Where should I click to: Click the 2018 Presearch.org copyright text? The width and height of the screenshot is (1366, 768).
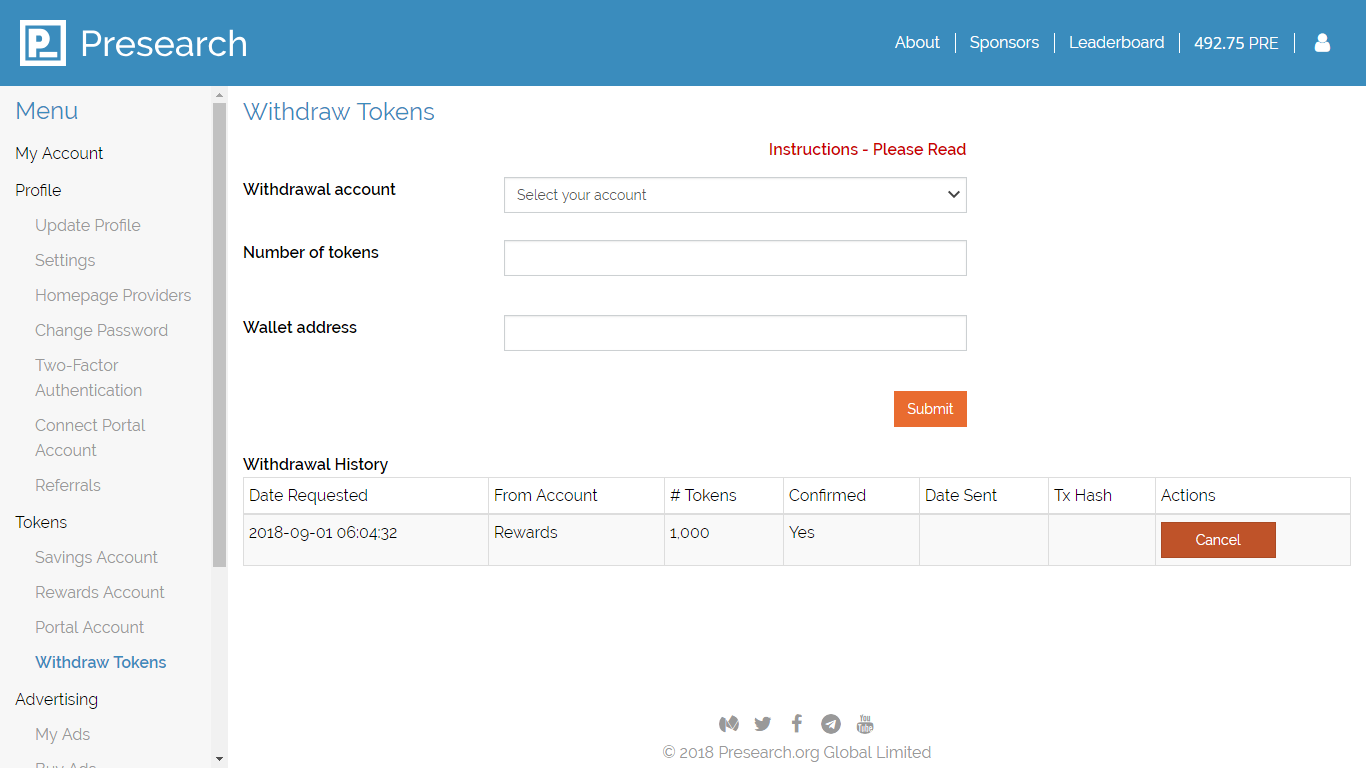797,752
